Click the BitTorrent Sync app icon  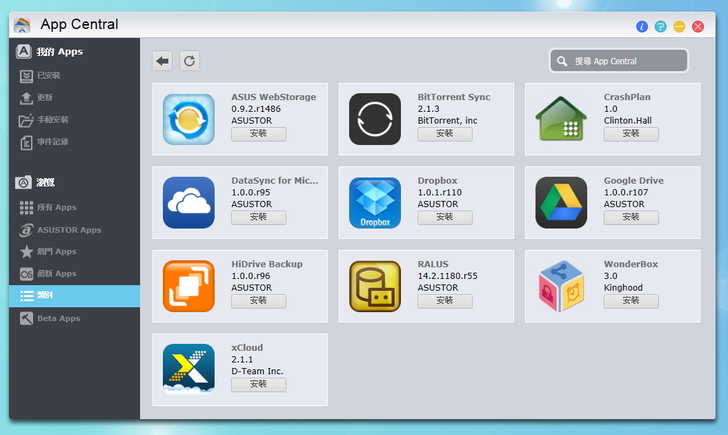pos(375,119)
